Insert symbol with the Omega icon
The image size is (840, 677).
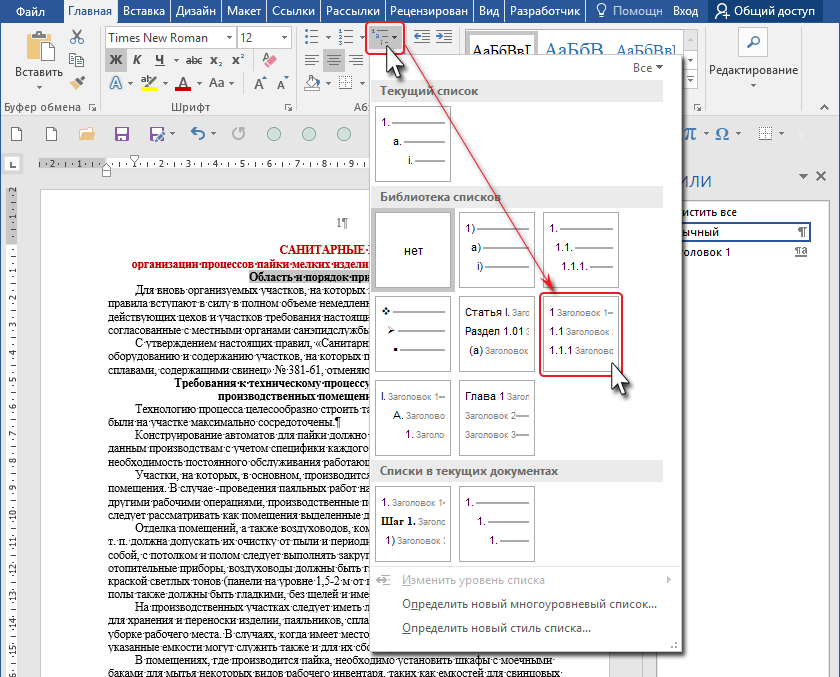tap(721, 133)
